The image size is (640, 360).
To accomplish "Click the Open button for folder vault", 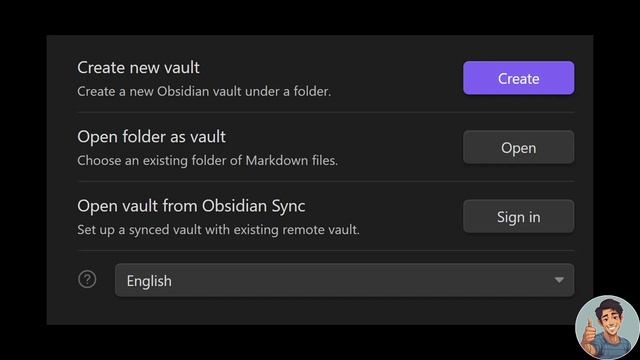I will pos(518,147).
